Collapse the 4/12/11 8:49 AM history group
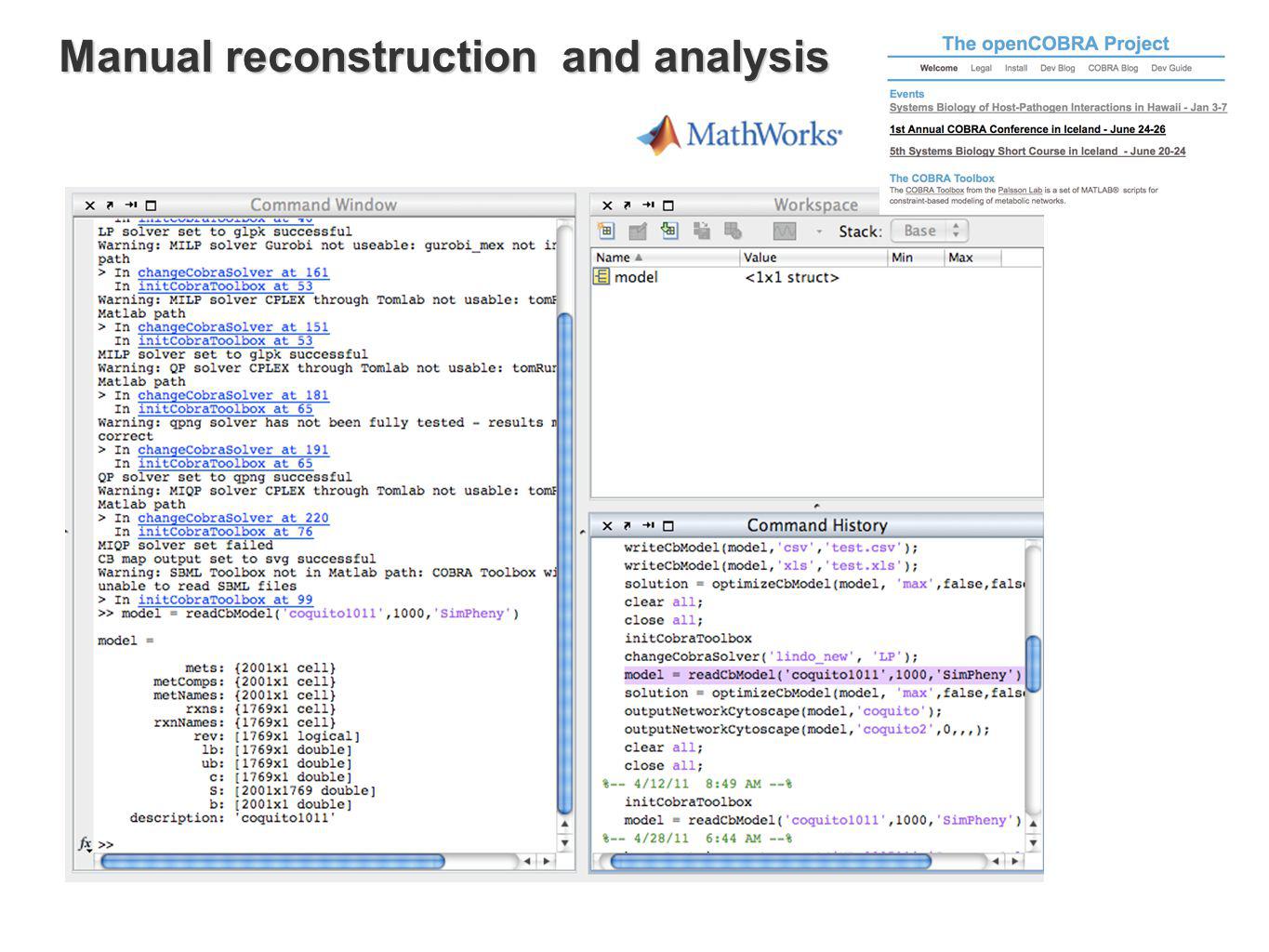 point(697,785)
